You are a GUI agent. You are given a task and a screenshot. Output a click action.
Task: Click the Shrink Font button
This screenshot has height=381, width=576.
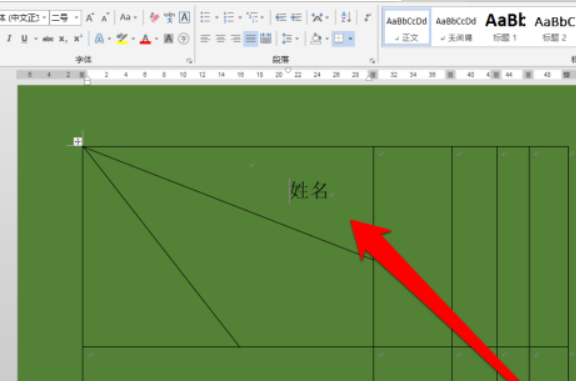tap(105, 17)
